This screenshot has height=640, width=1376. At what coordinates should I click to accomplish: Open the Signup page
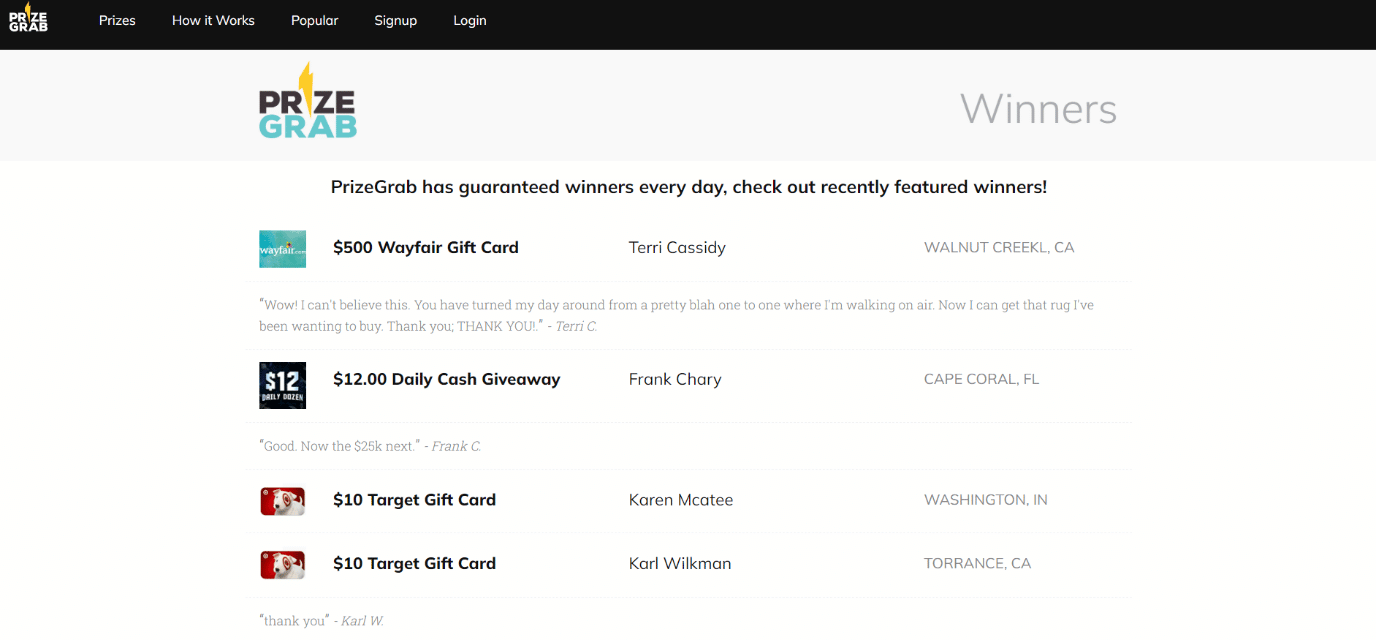(395, 20)
